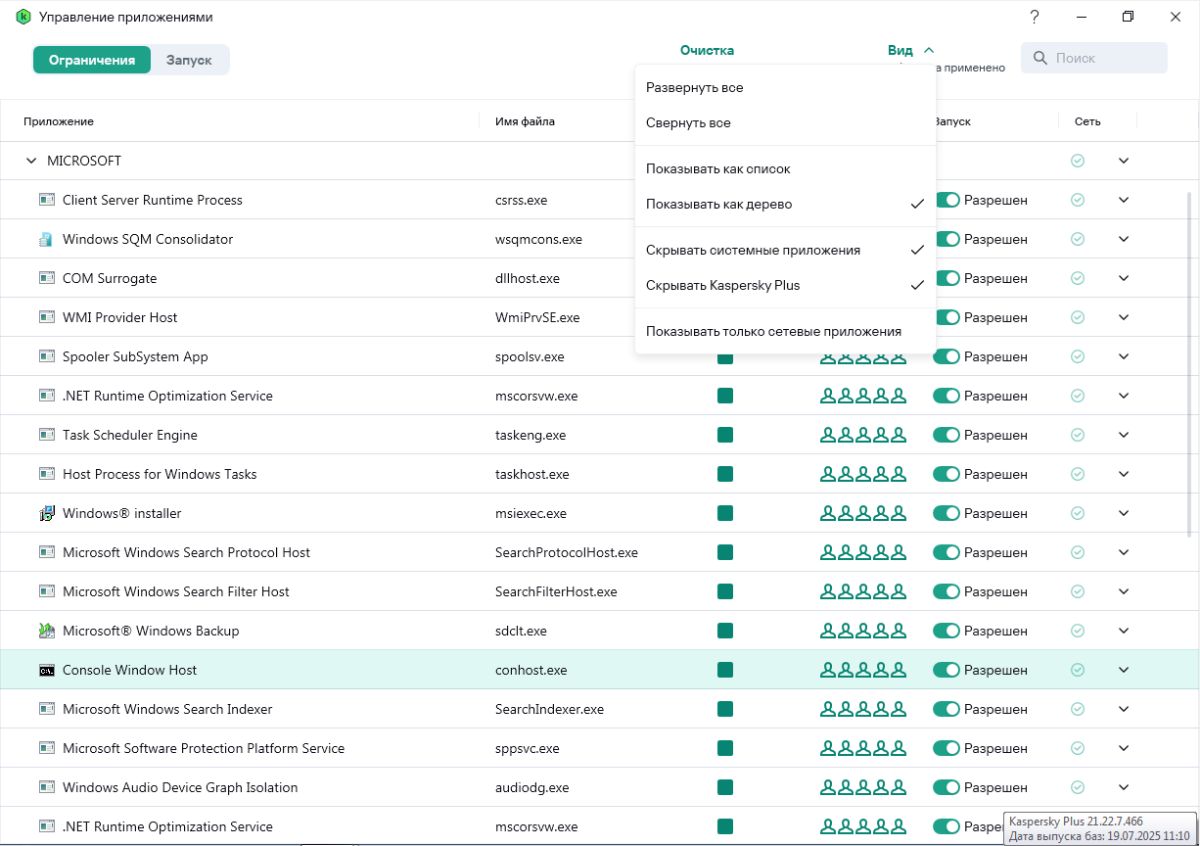Screen dimensions: 1200x846
Task: Click the Console Window Host icon
Action: [46, 670]
